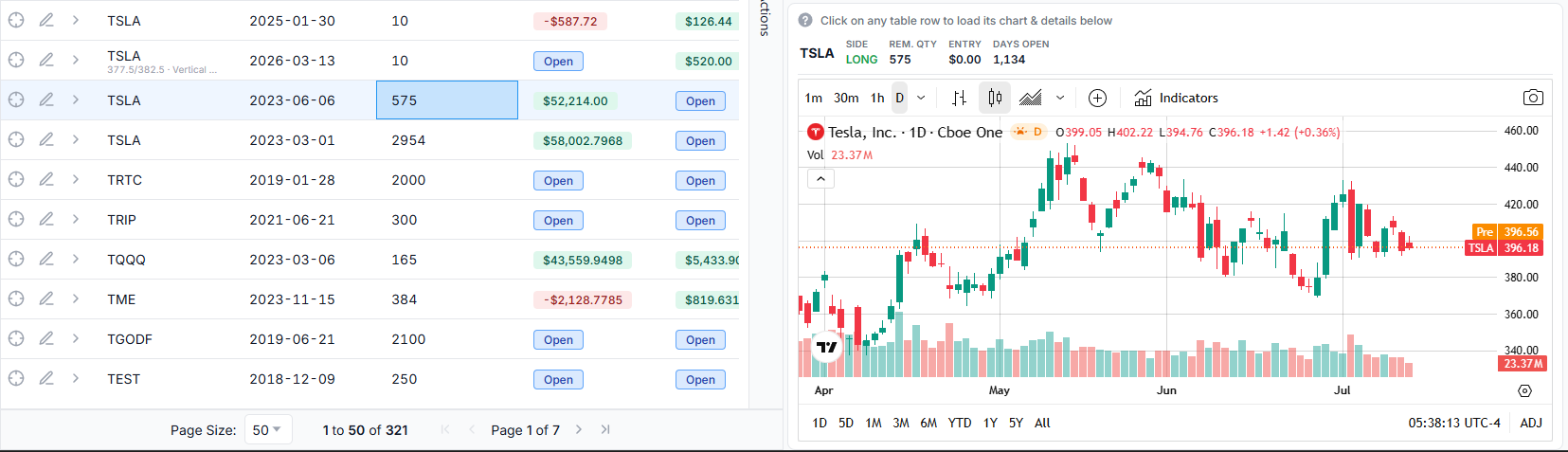Open the Indicators menu

(1176, 98)
